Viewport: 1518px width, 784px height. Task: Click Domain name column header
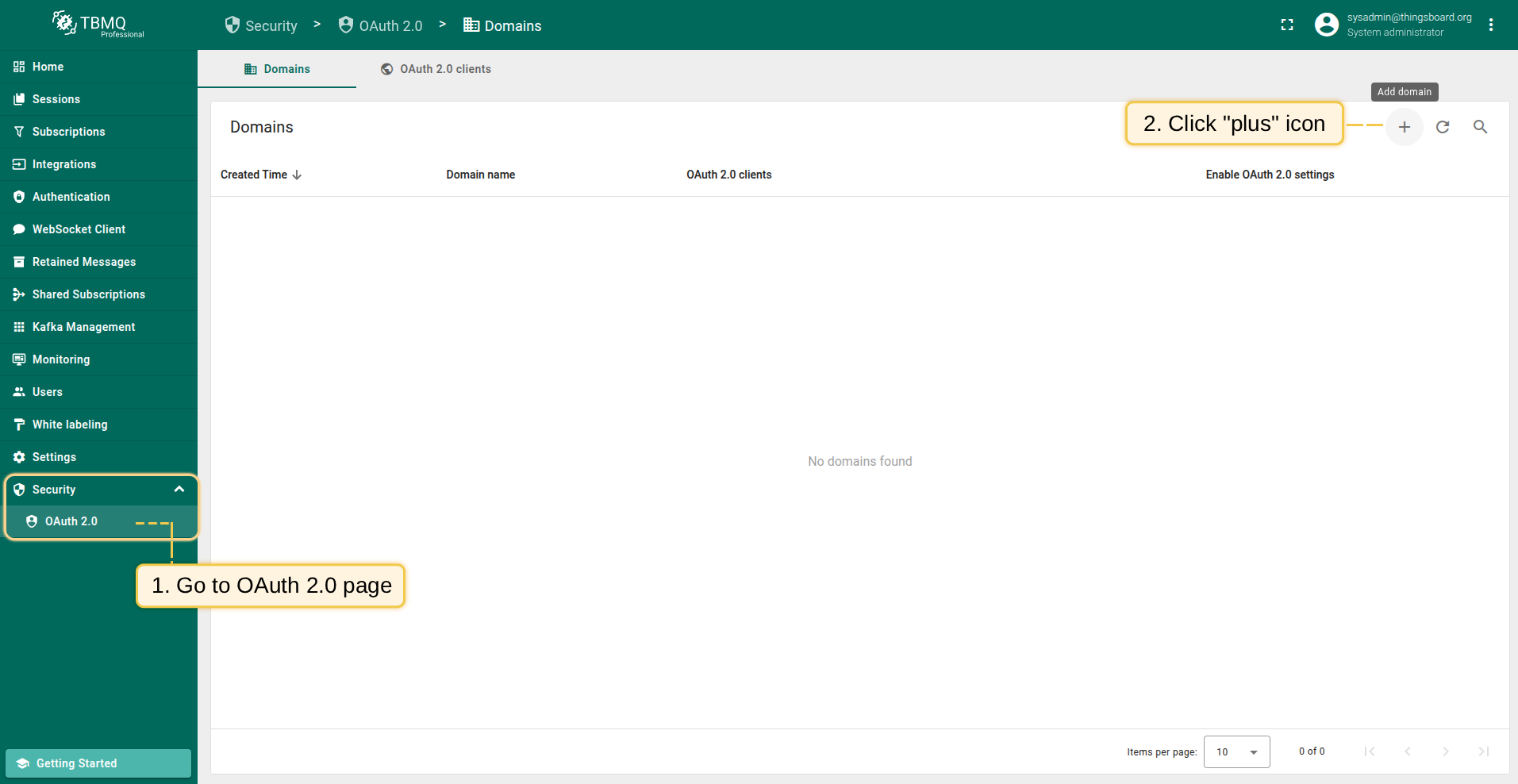click(480, 175)
